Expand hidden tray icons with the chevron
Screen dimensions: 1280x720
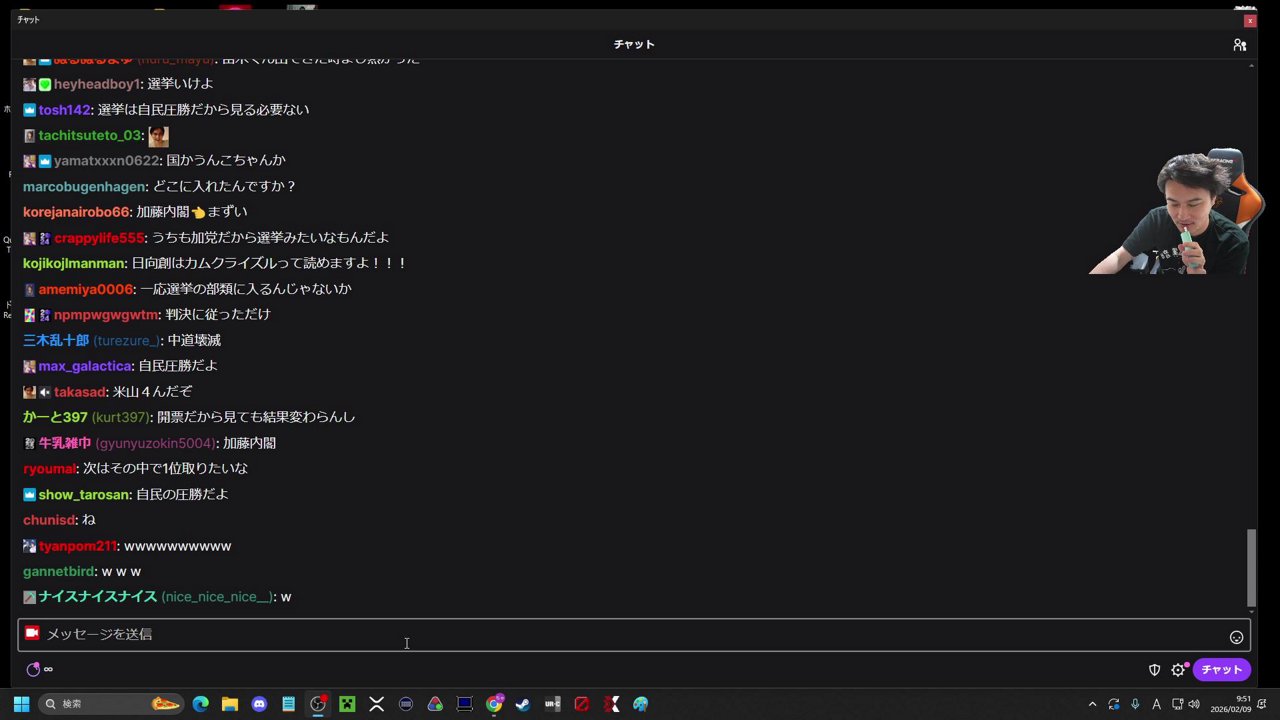point(1092,704)
